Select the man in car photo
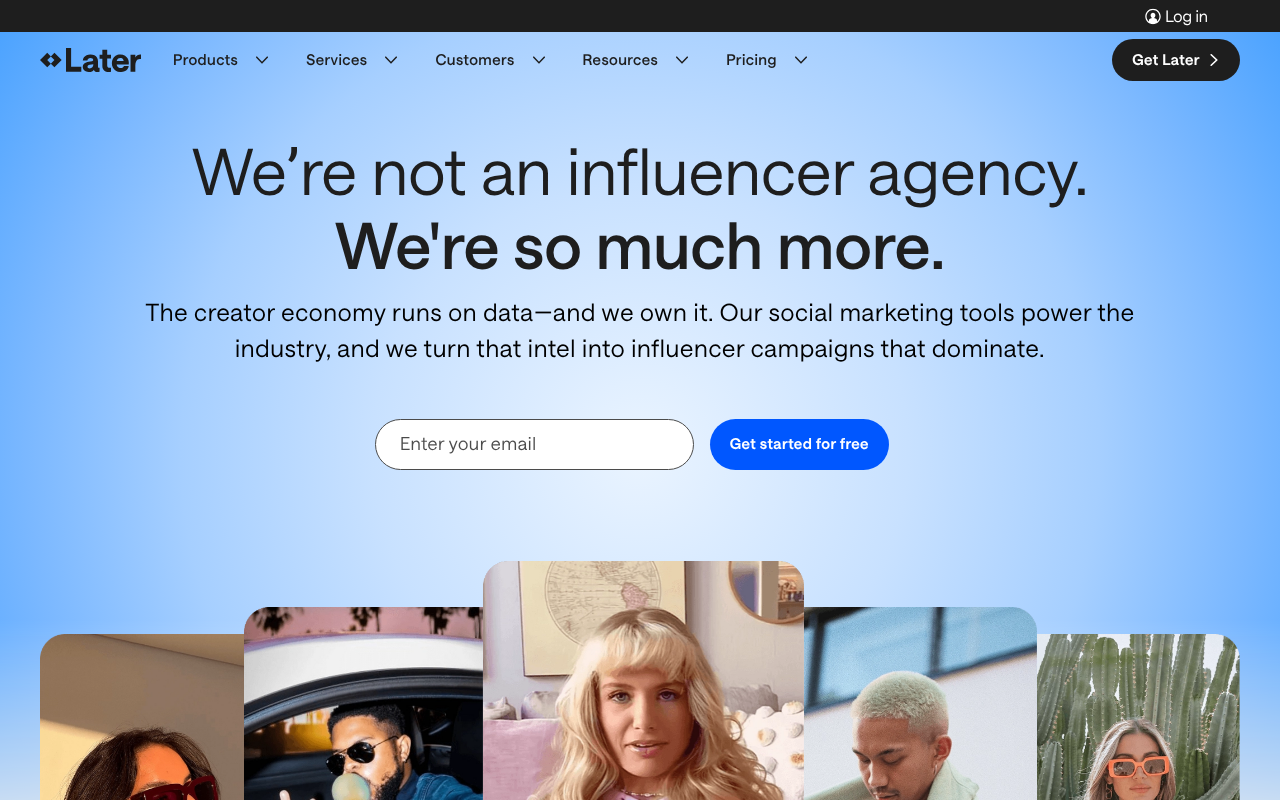1280x800 pixels. coord(363,703)
